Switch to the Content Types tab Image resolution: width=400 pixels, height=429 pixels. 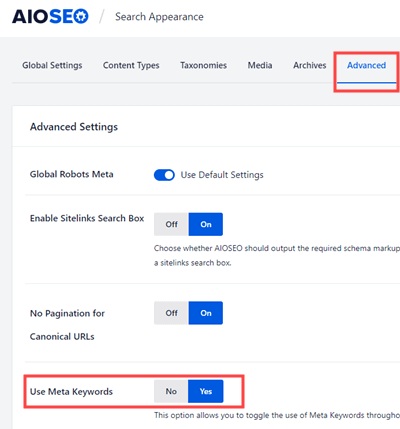coord(131,65)
